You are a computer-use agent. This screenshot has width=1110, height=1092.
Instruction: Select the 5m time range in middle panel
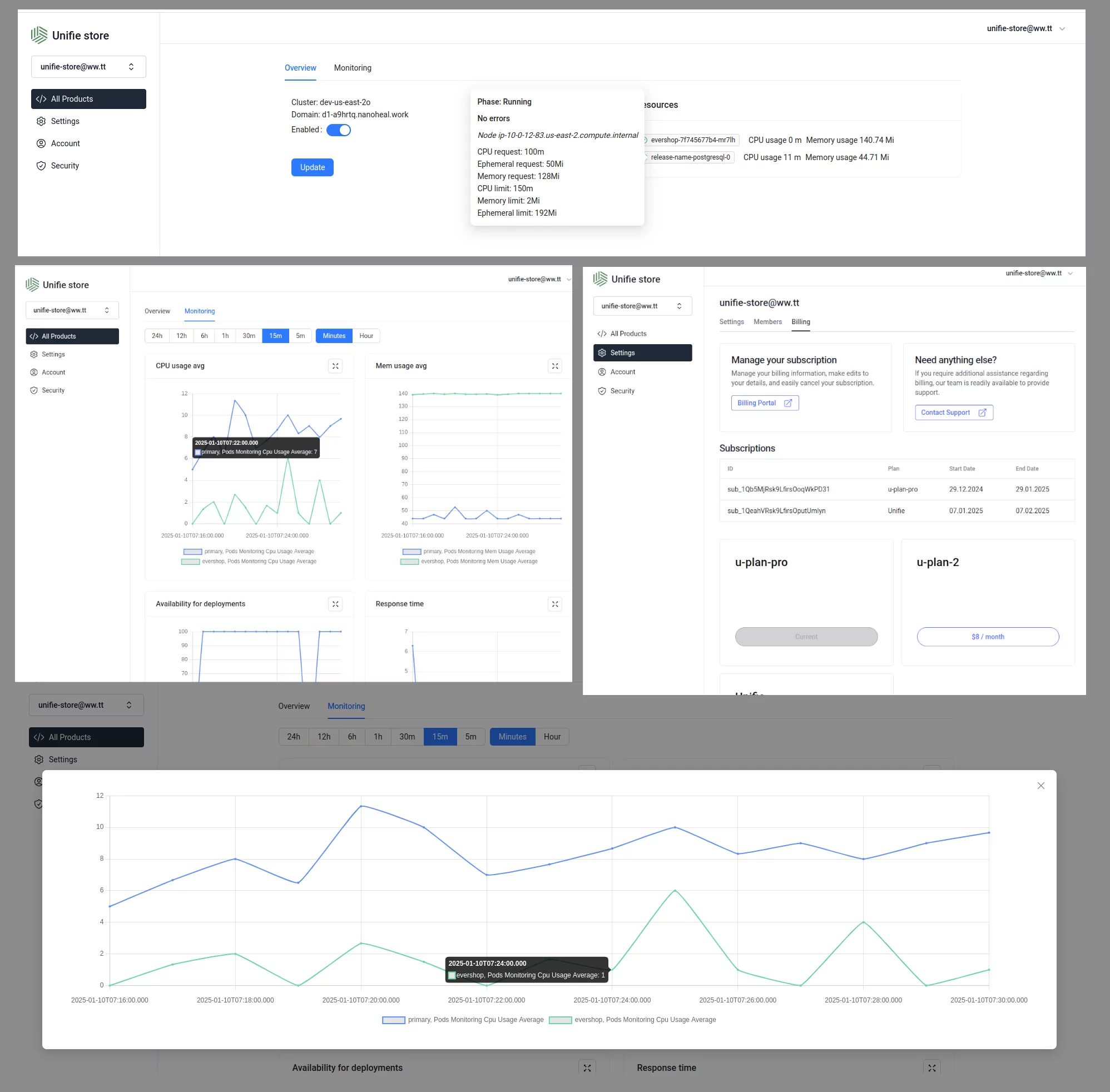click(300, 336)
